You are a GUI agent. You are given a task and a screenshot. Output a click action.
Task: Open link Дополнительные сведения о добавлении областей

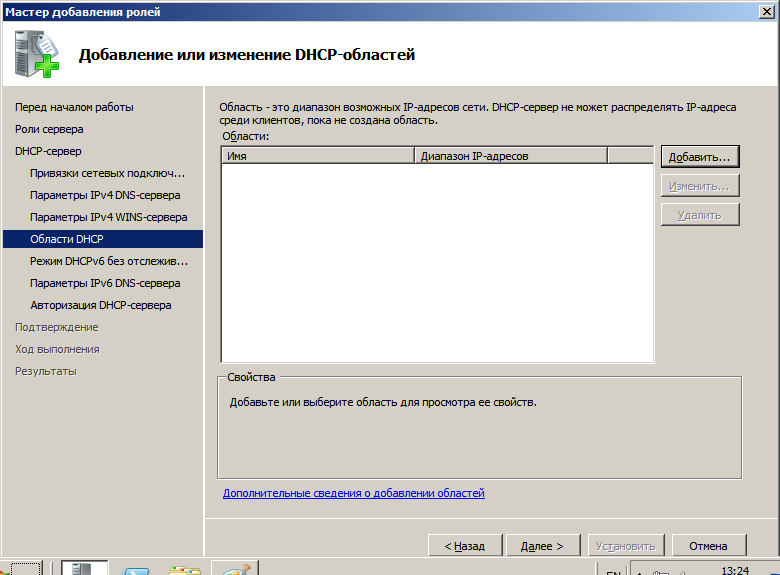pyautogui.click(x=354, y=493)
